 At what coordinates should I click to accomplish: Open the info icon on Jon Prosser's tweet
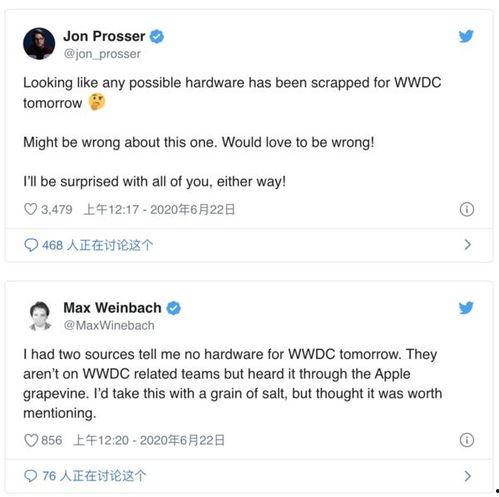[x=466, y=210]
